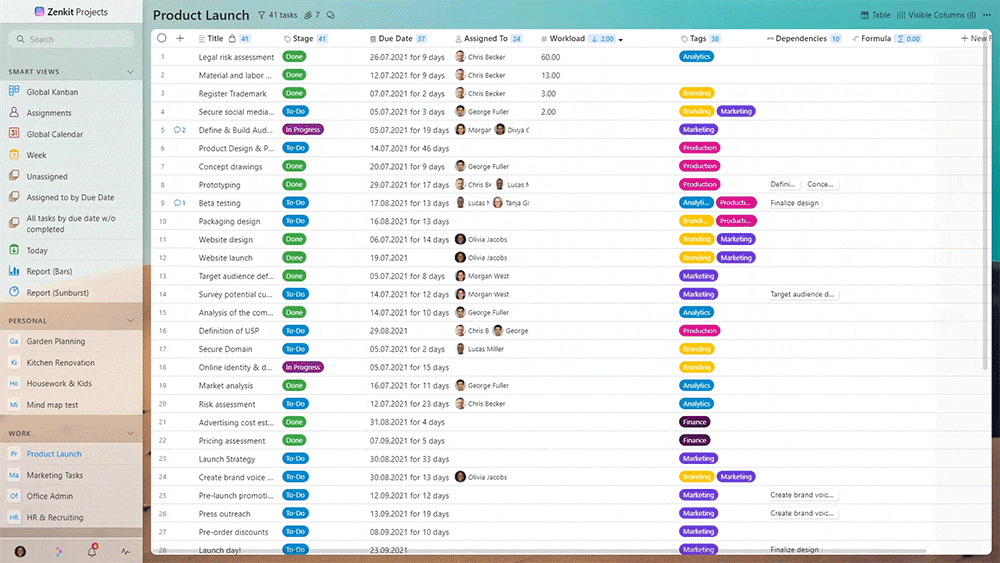The image size is (1000, 563).
Task: Open Report (Sunburst) view icon
Action: click(x=14, y=293)
